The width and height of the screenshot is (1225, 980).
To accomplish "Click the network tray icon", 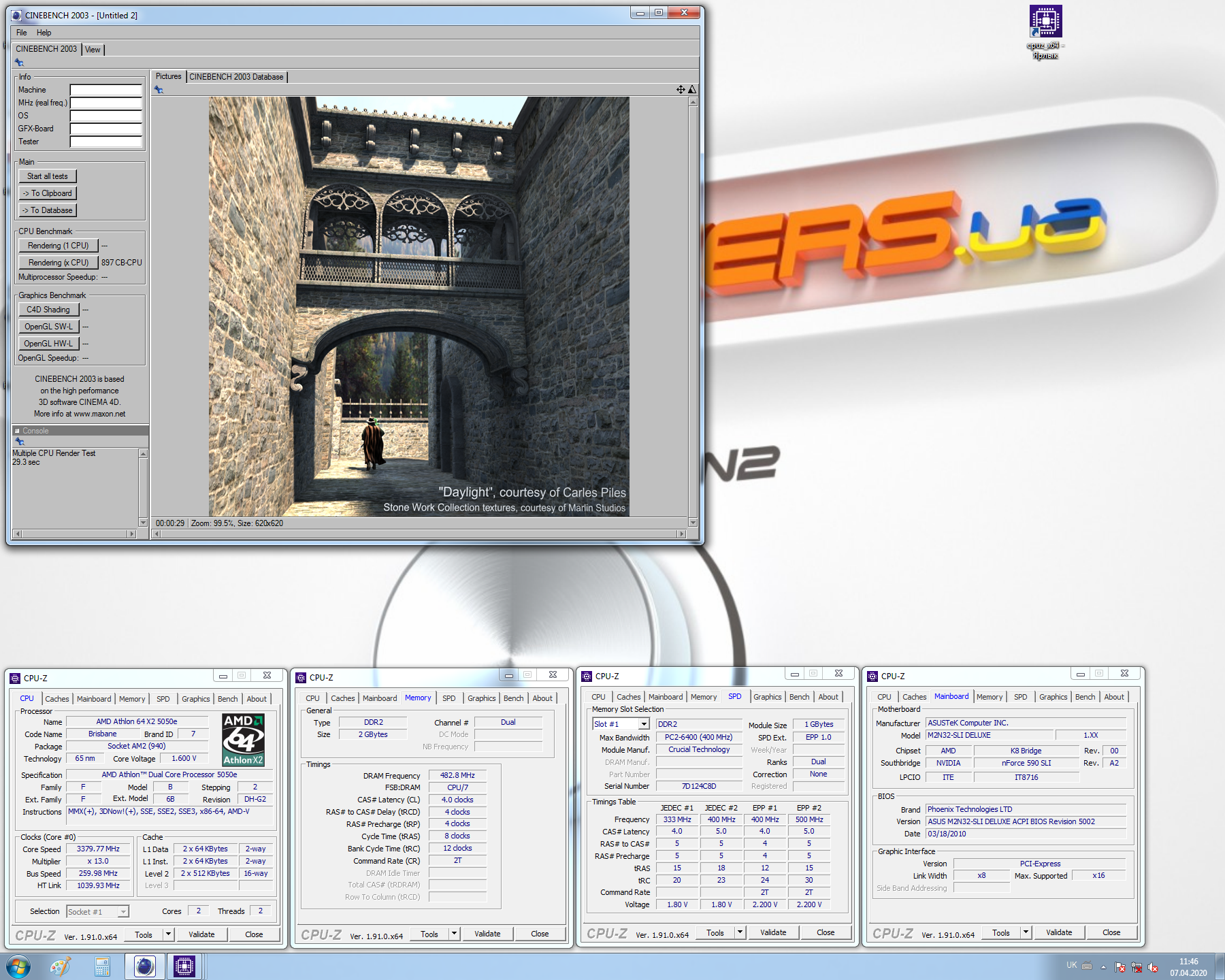I will point(1136,967).
